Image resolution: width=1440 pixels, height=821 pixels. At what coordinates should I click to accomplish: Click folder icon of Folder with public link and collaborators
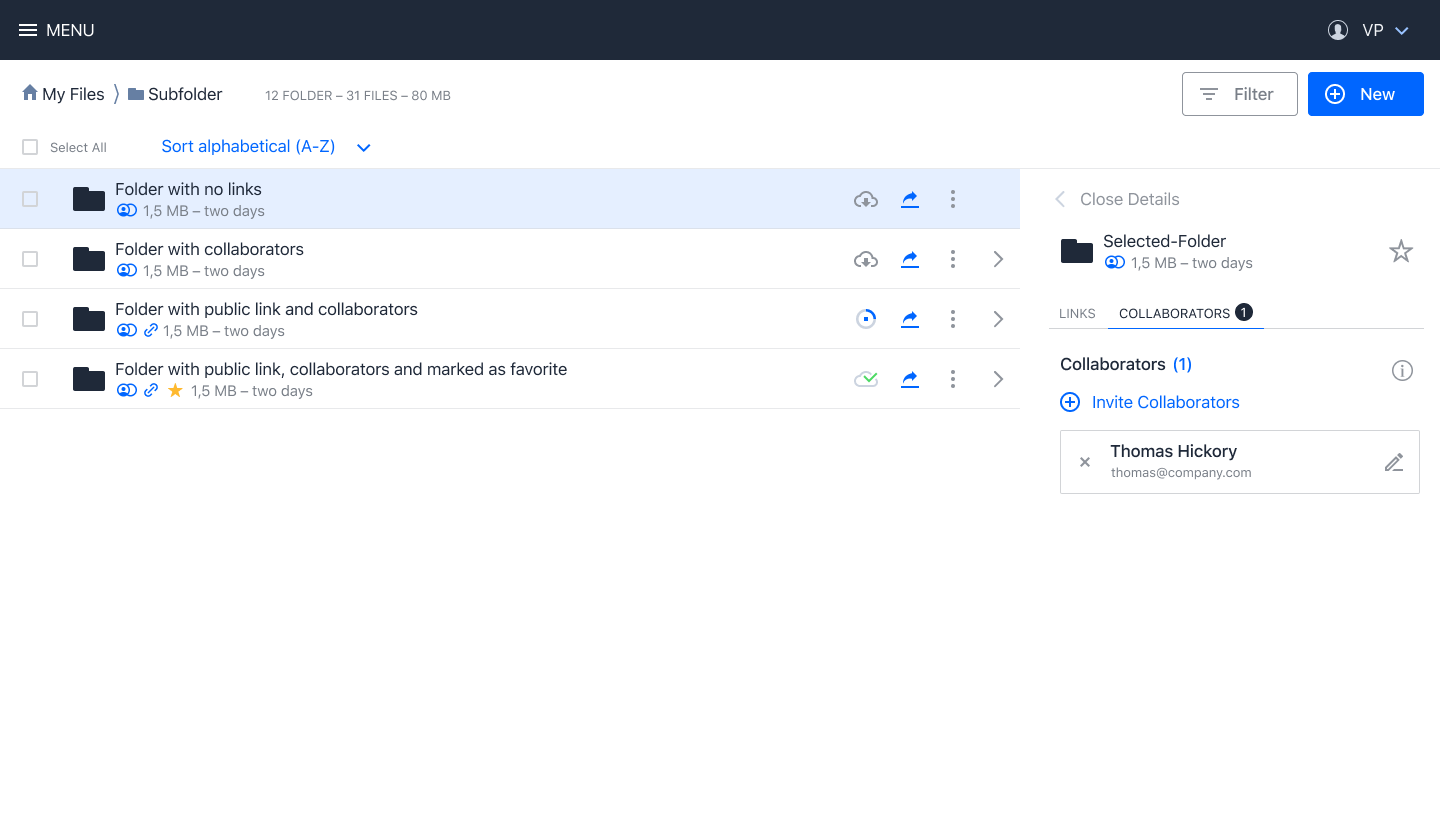[x=89, y=319]
